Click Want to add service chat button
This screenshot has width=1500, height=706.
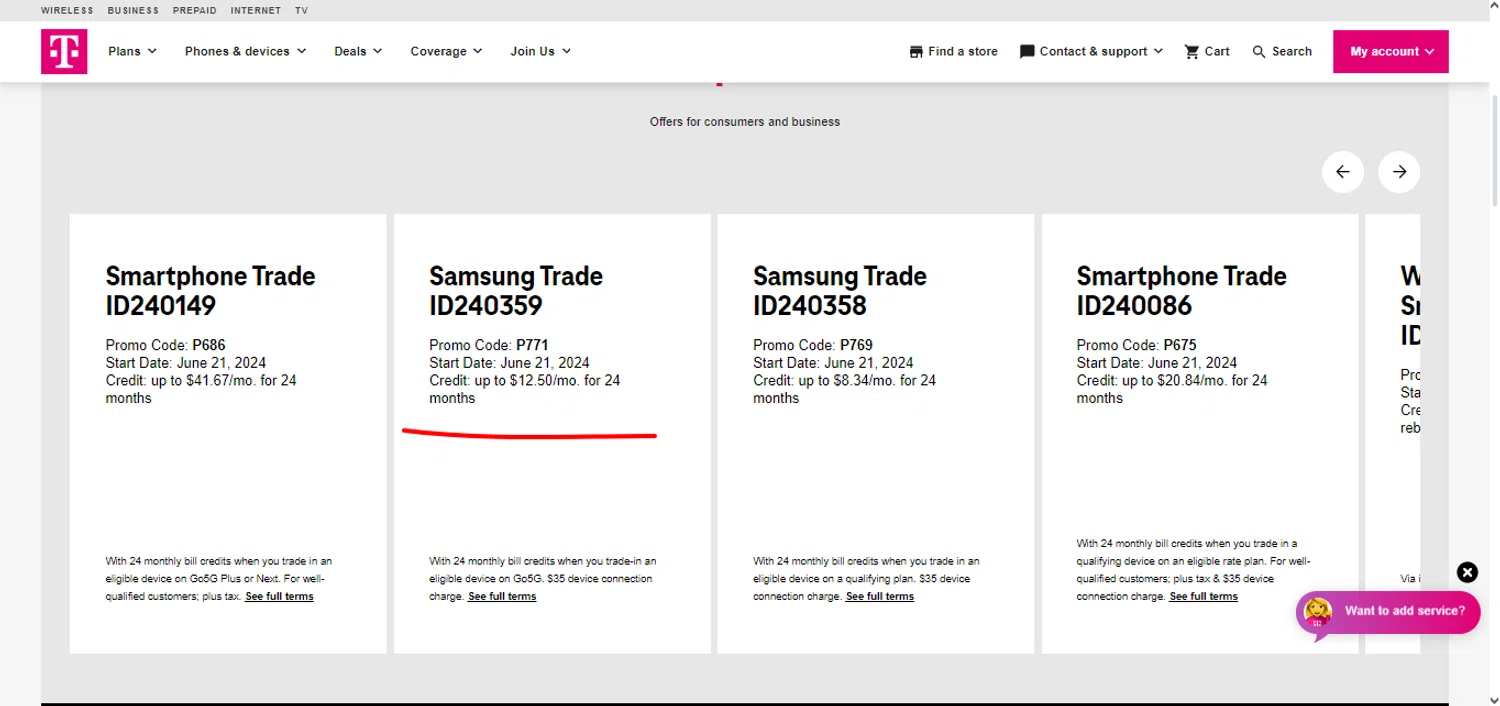point(1388,611)
